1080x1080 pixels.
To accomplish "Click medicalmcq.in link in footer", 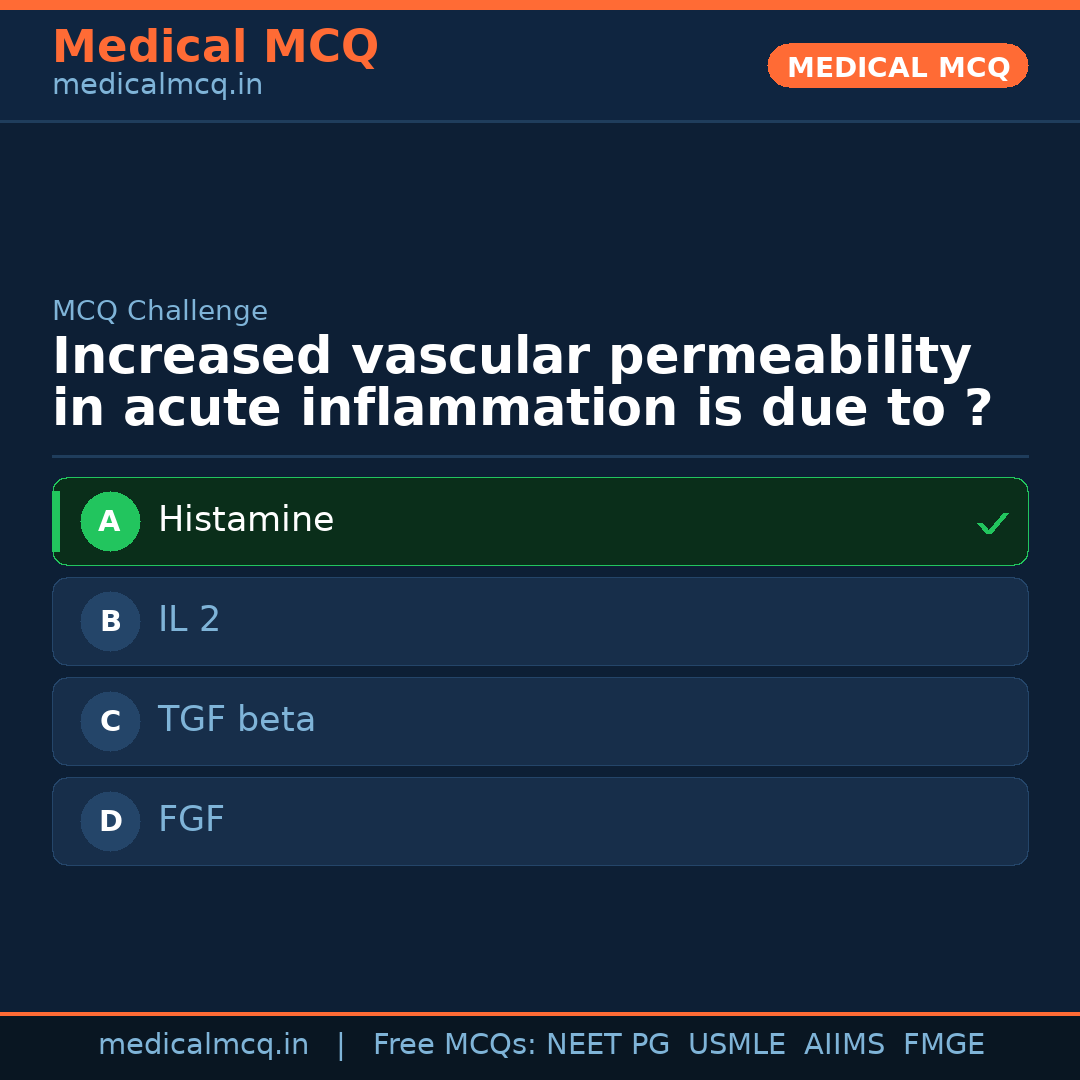I will point(203,1045).
